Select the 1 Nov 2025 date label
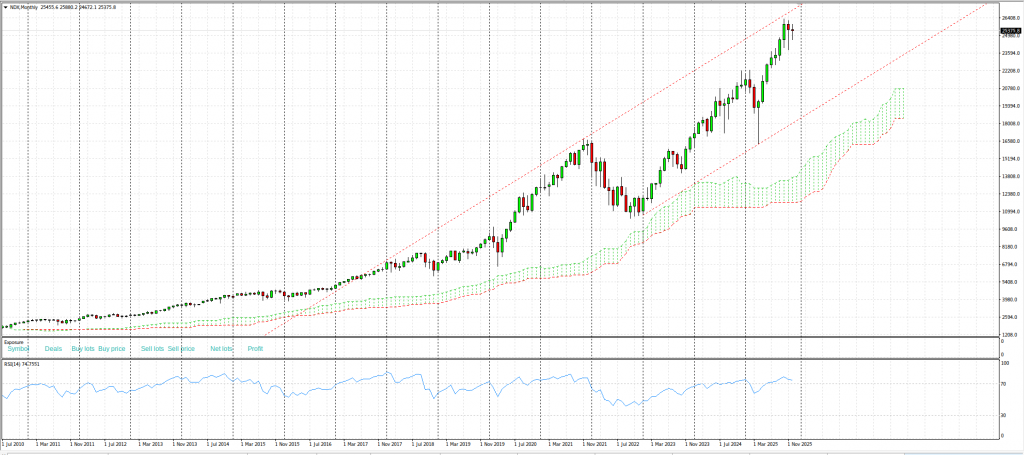 click(802, 442)
